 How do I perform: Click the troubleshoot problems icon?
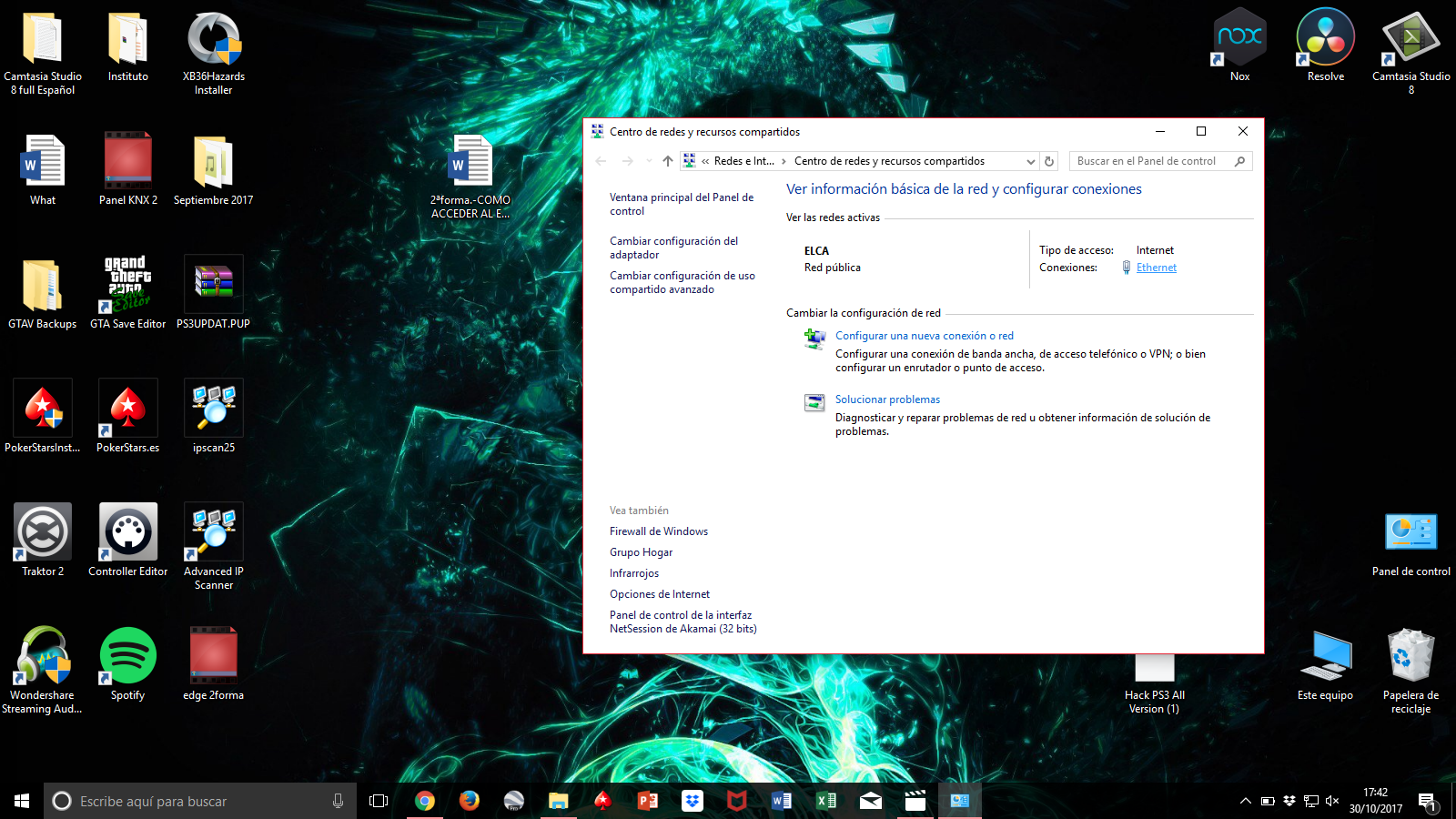pos(814,402)
